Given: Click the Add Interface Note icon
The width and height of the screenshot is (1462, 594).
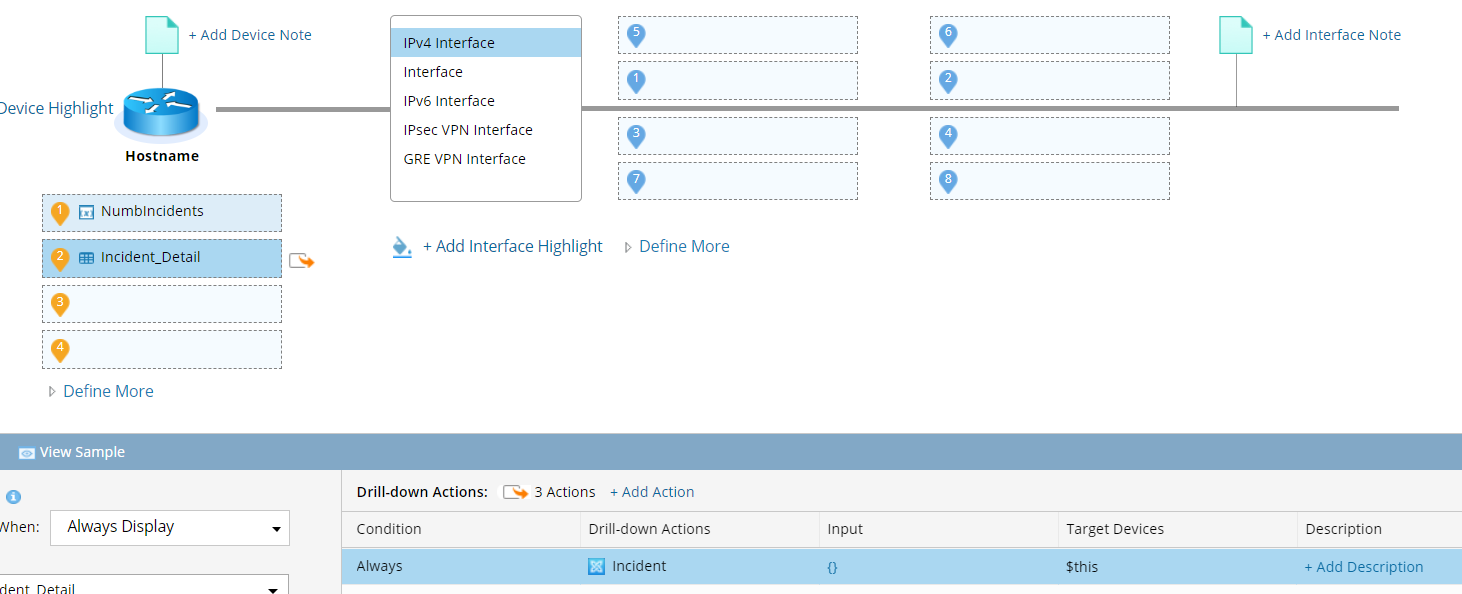Looking at the screenshot, I should [1236, 34].
